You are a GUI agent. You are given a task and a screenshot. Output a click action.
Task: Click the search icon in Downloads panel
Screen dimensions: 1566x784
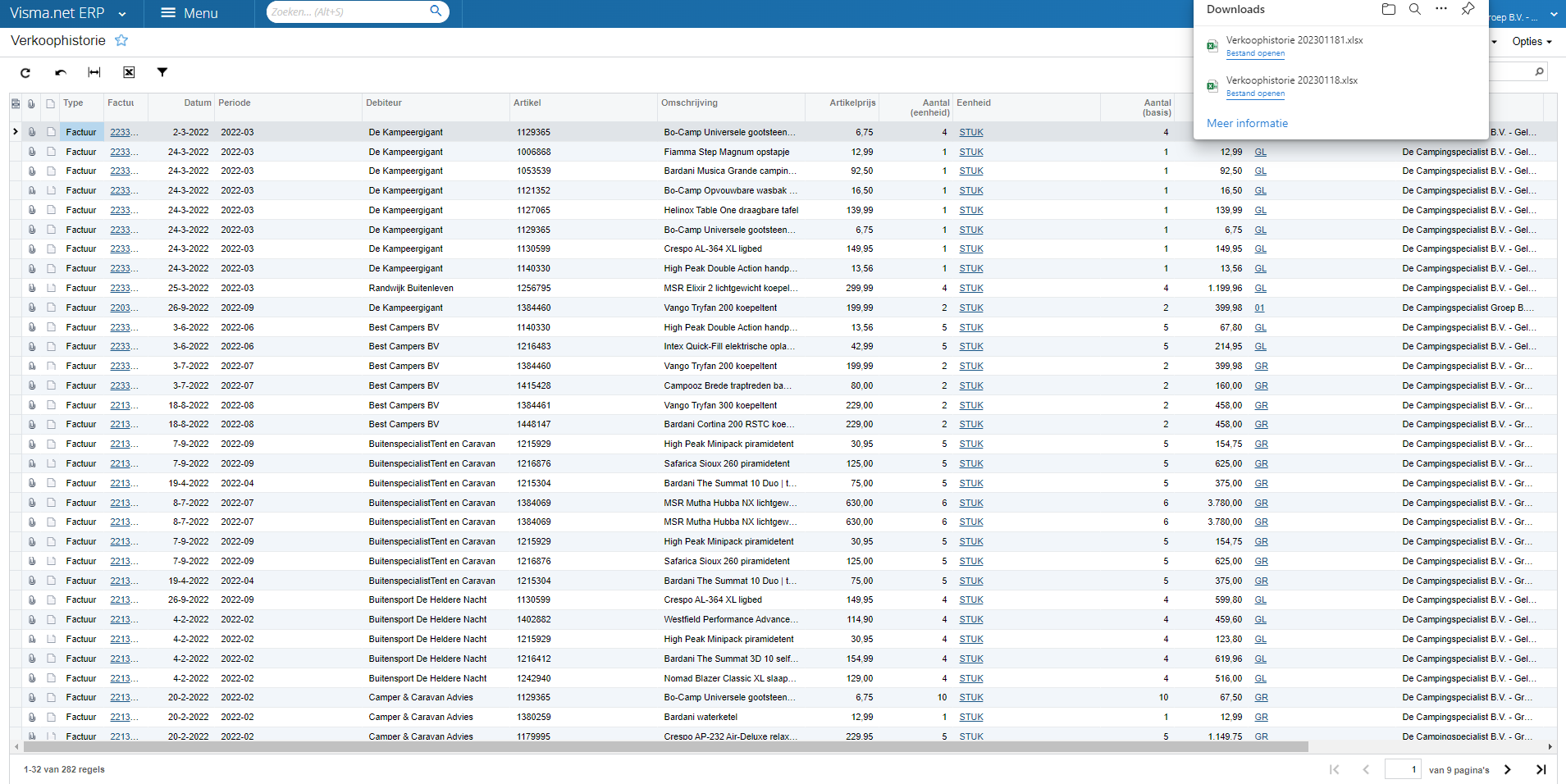click(1414, 9)
